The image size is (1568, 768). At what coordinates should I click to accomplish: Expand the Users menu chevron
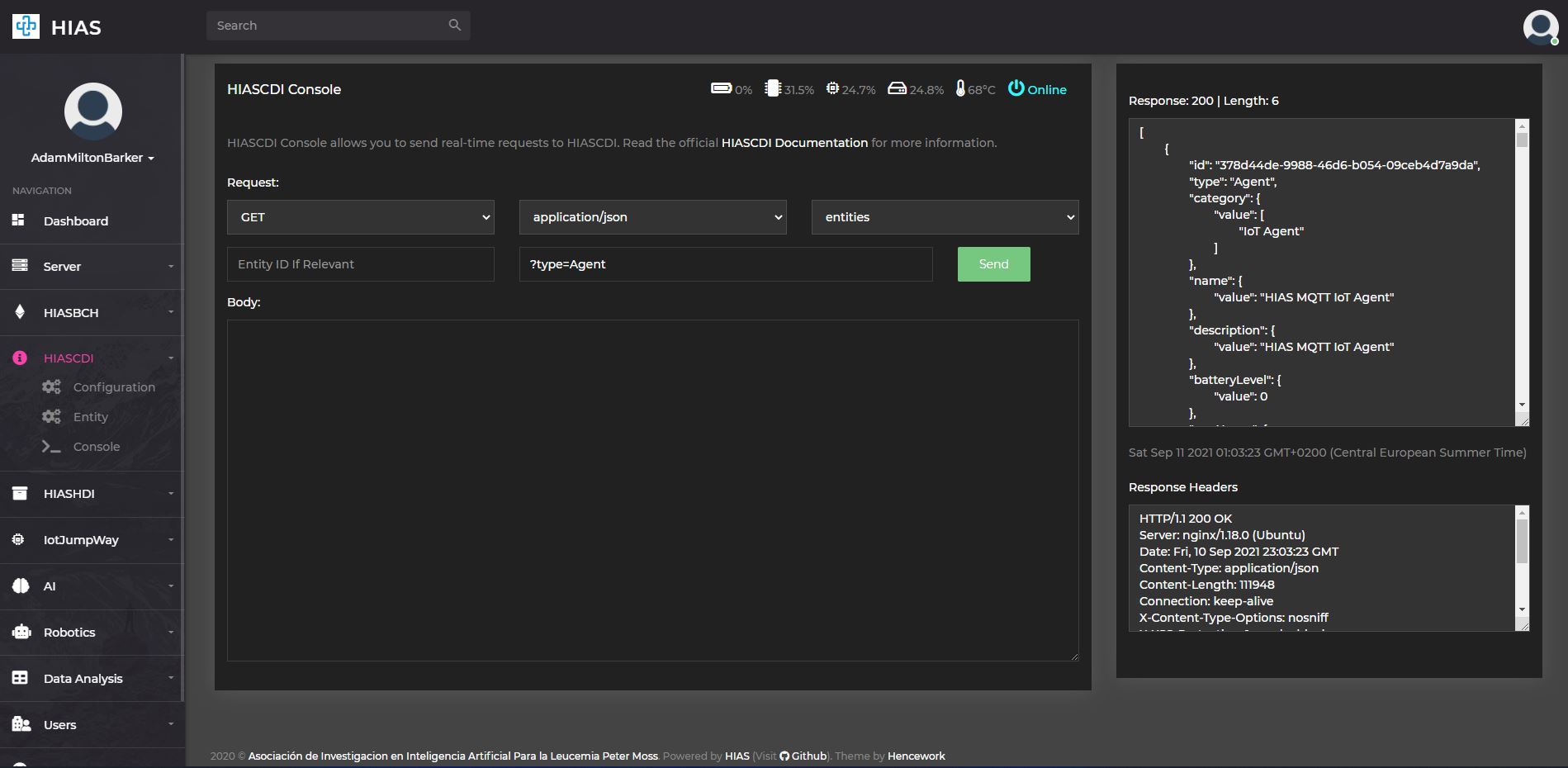(x=171, y=724)
